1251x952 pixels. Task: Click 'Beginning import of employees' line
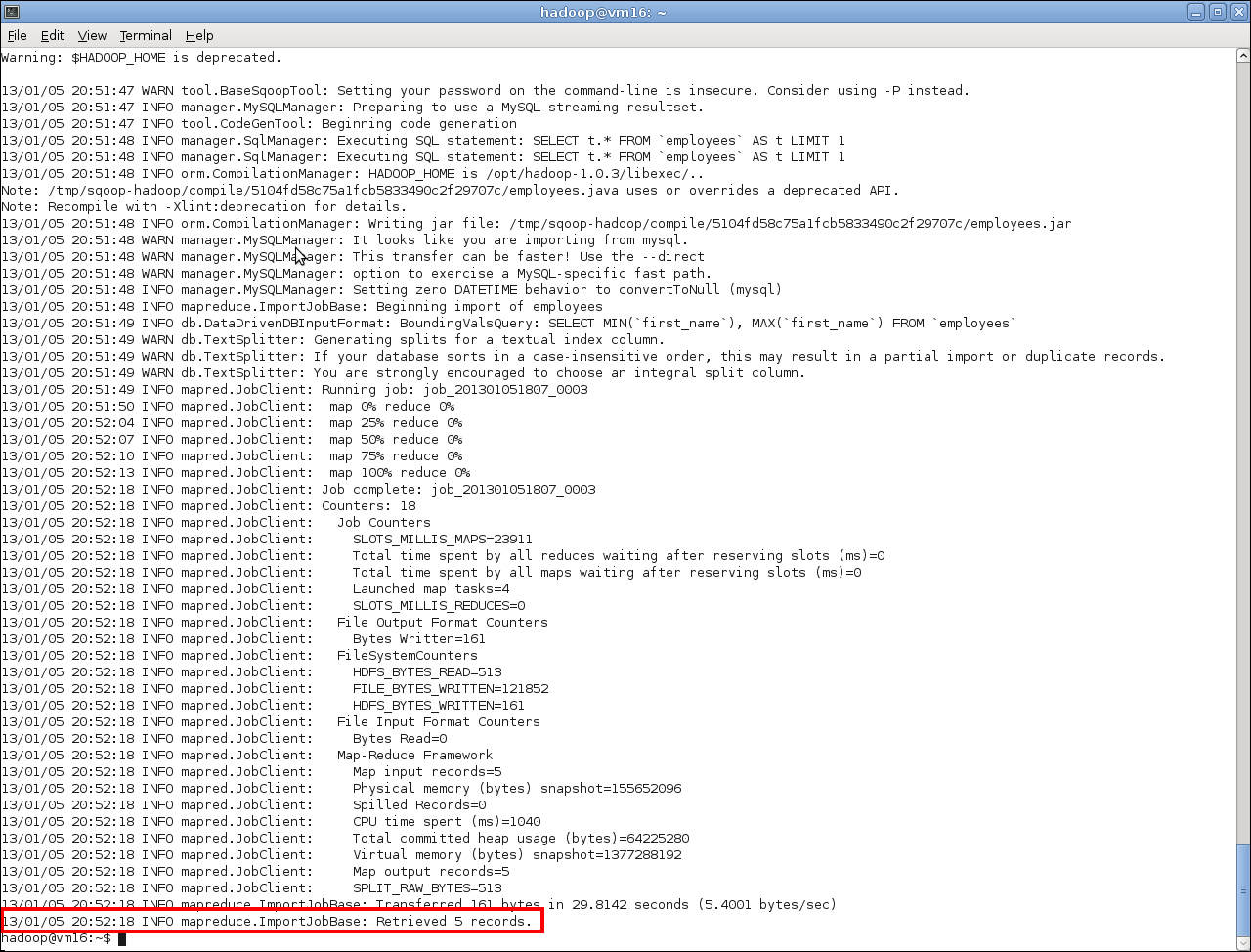coord(302,307)
